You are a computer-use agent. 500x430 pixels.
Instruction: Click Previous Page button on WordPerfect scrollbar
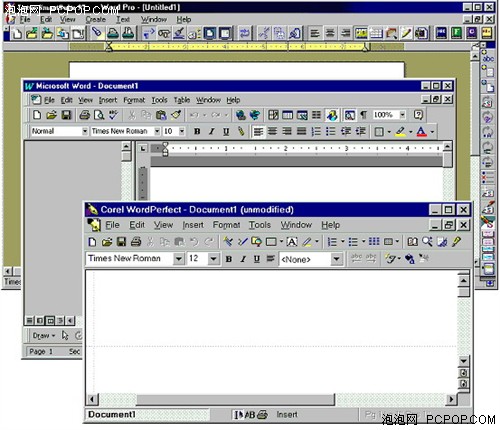pyautogui.click(x=463, y=373)
